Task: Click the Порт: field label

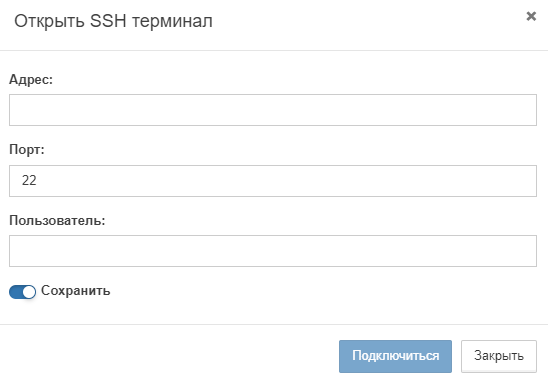Action: point(27,150)
